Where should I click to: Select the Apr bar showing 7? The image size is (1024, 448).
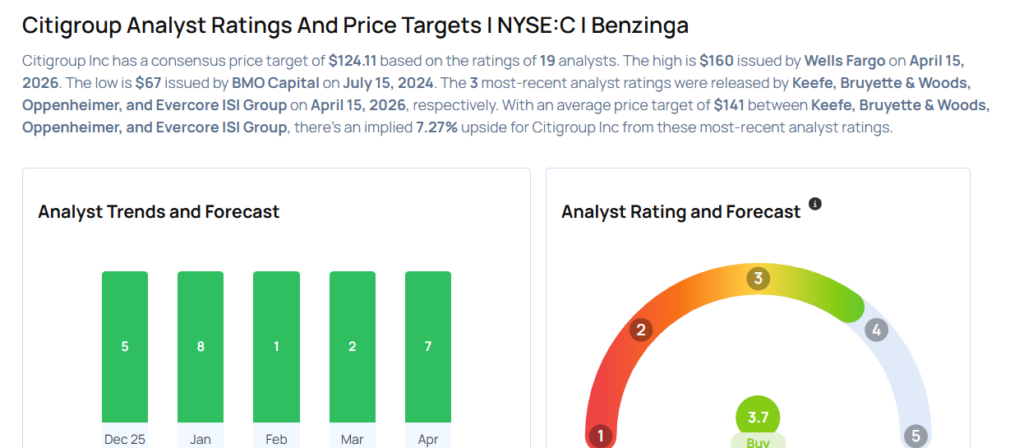coord(427,346)
